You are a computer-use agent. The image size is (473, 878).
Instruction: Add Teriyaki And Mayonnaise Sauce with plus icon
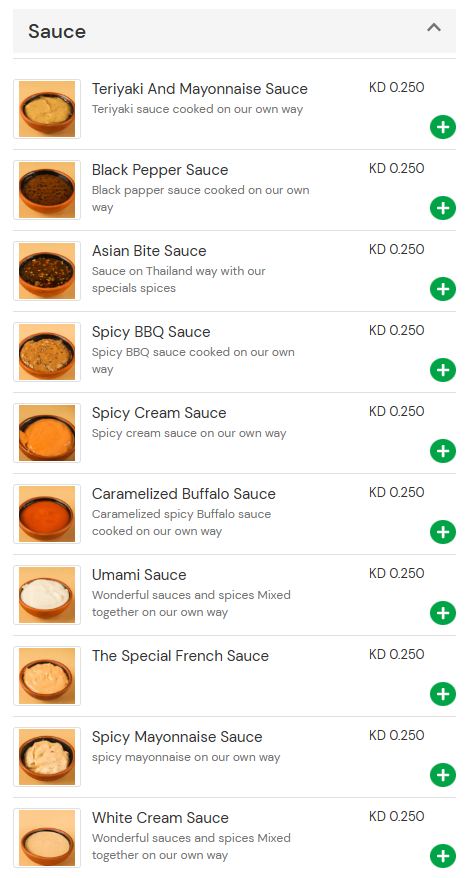(443, 127)
